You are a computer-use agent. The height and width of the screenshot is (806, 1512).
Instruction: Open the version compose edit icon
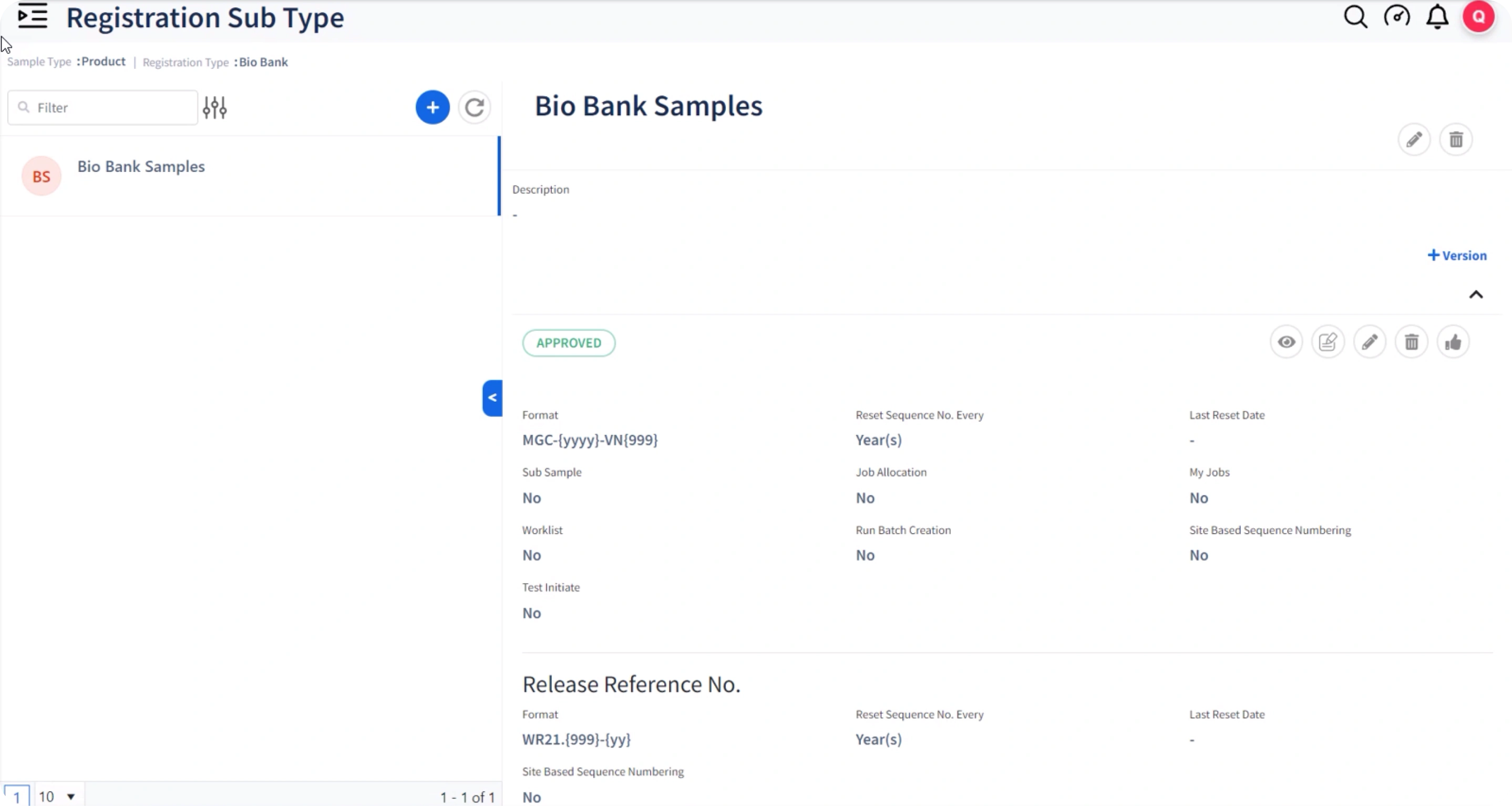click(x=1328, y=342)
